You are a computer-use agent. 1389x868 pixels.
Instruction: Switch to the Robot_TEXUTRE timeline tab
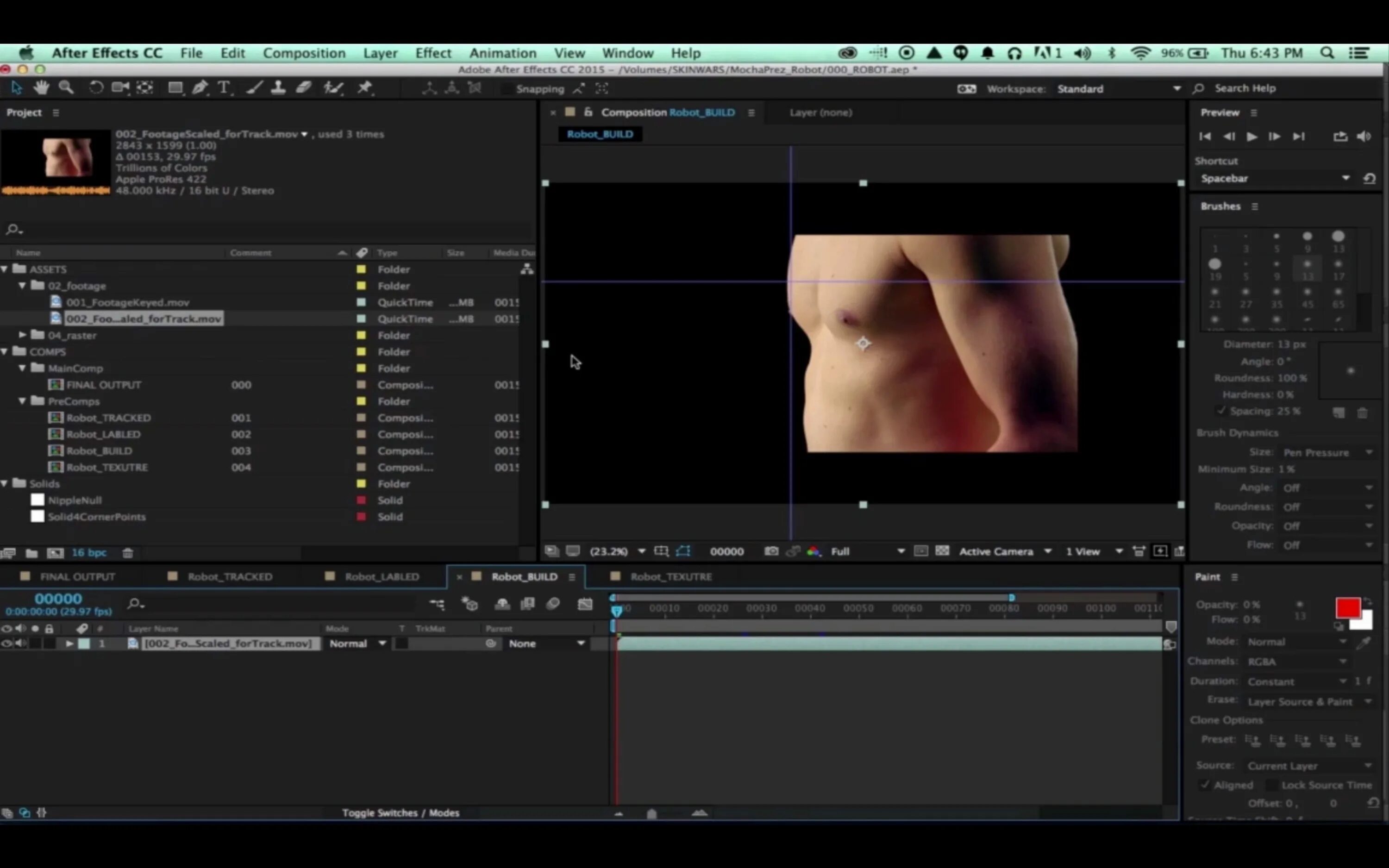[x=670, y=576]
